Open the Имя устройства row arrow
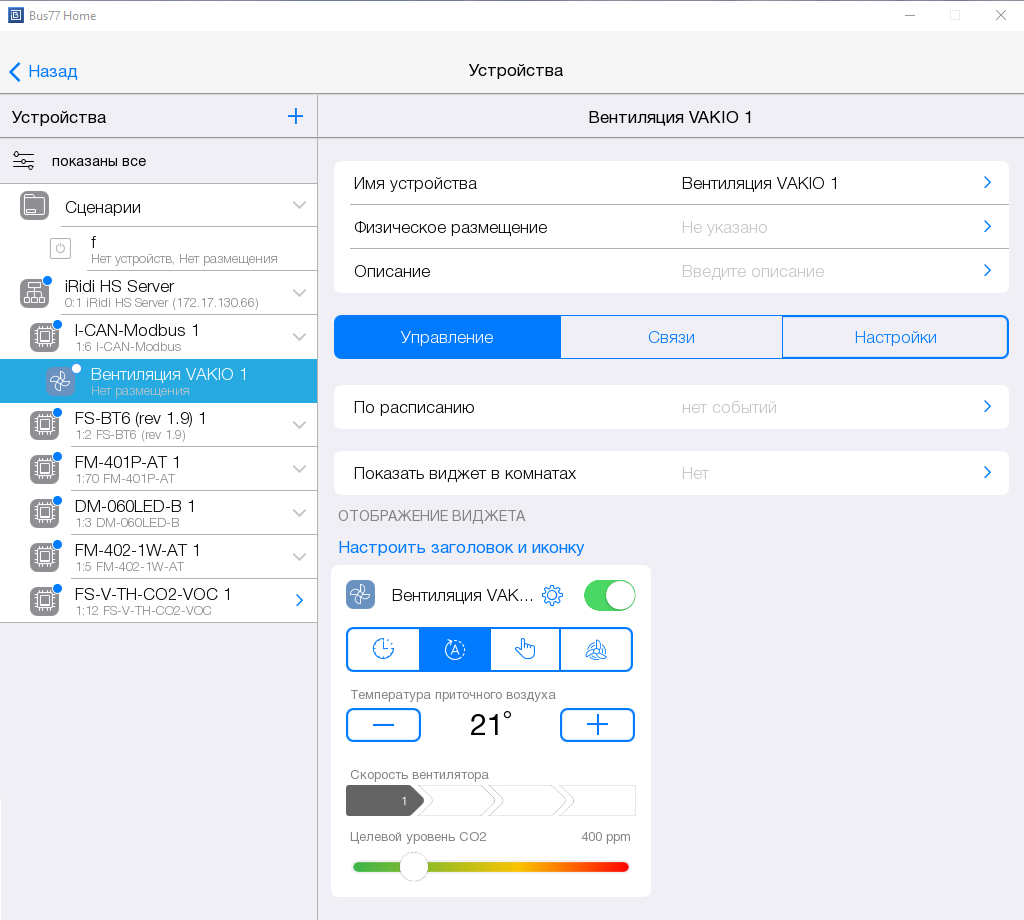The width and height of the screenshot is (1024, 920). pos(987,182)
